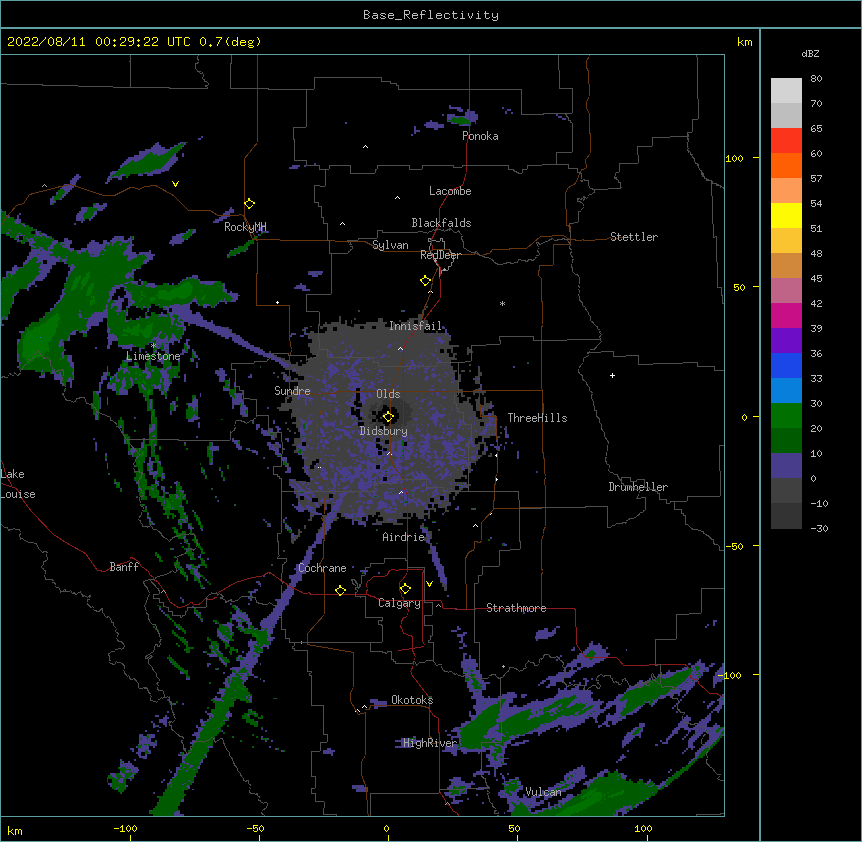Click the Lake Louise label
The height and width of the screenshot is (842, 862).
click(x=18, y=484)
